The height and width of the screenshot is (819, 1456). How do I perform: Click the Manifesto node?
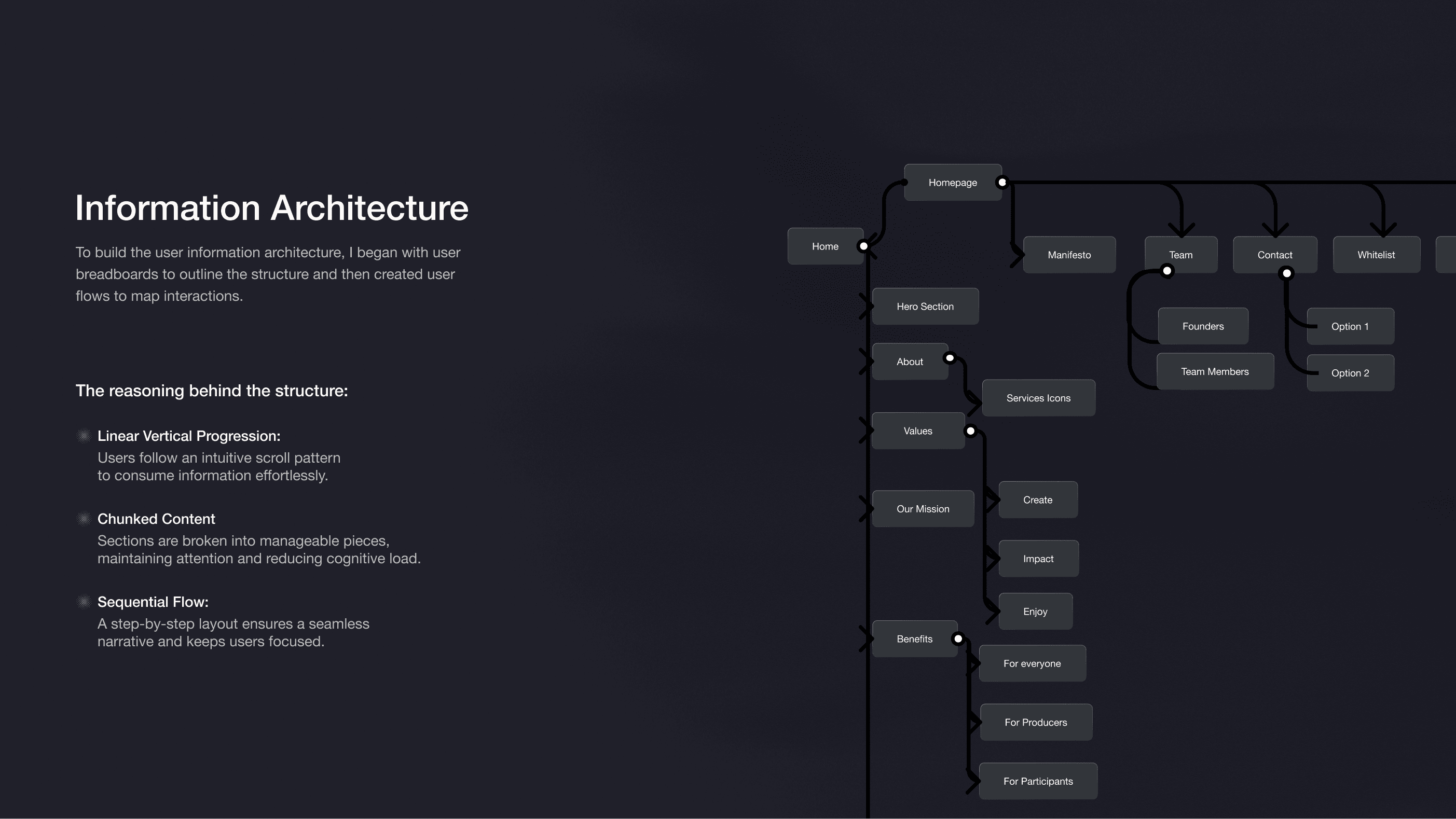(x=1069, y=254)
